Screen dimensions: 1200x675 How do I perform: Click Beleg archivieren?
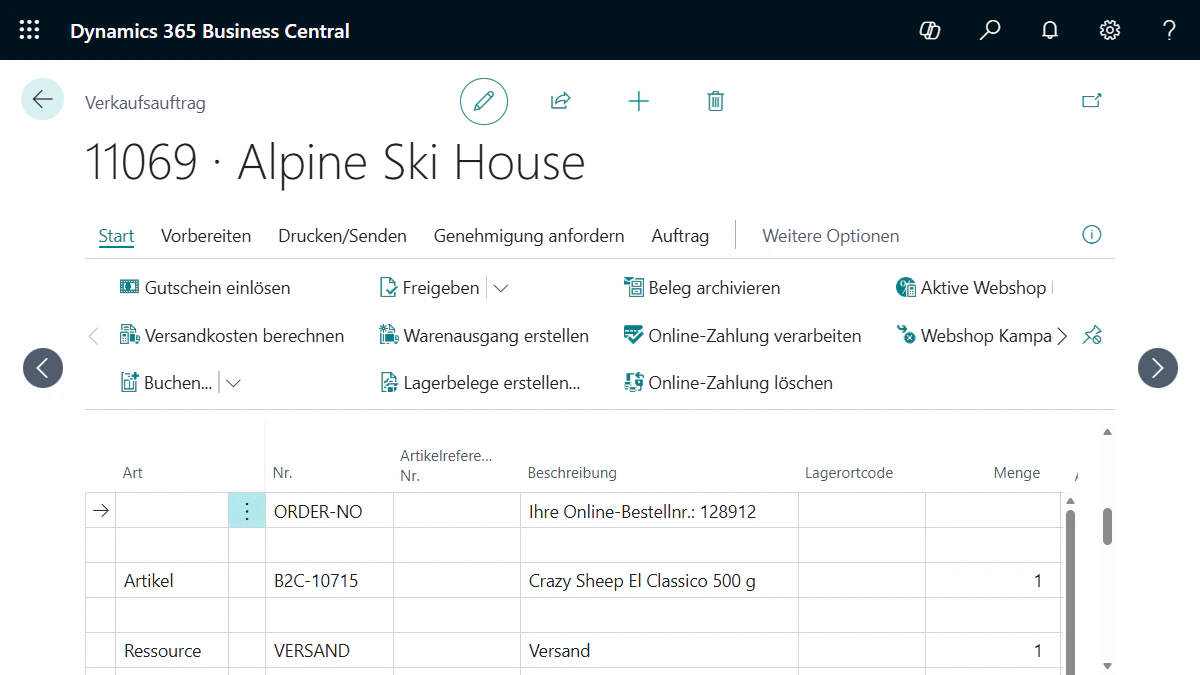pos(701,288)
